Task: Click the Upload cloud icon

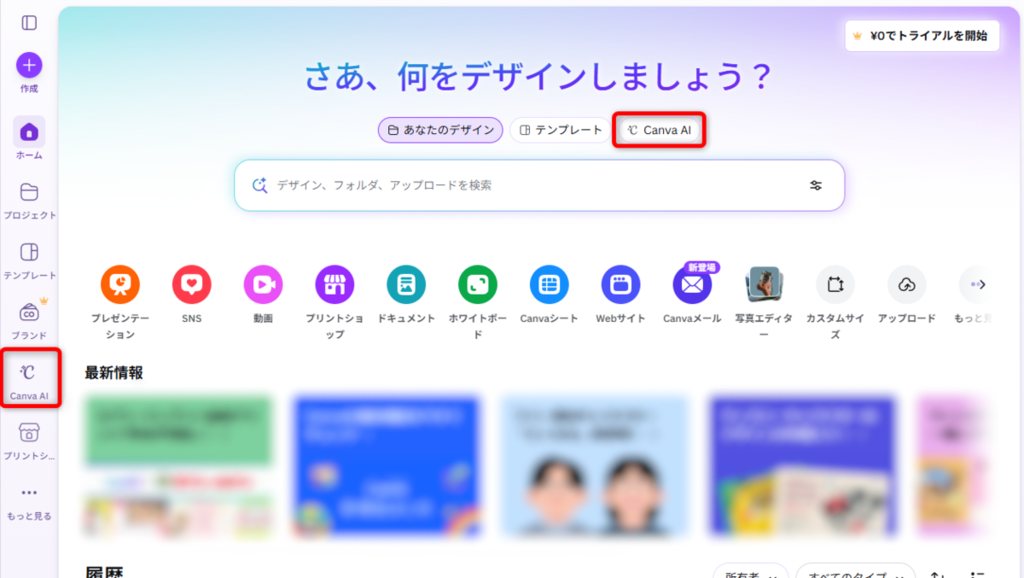Action: 906,285
